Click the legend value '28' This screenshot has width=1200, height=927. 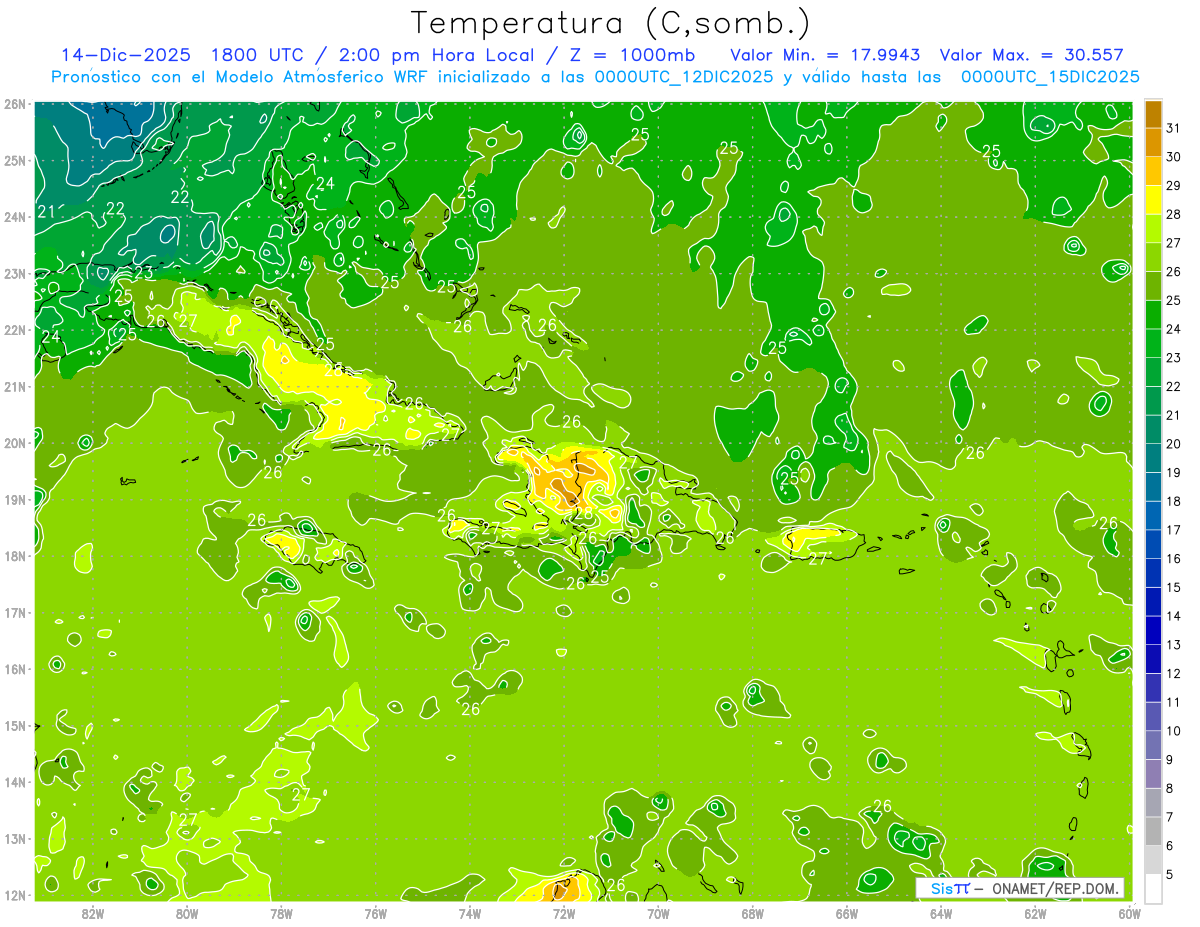1174,214
